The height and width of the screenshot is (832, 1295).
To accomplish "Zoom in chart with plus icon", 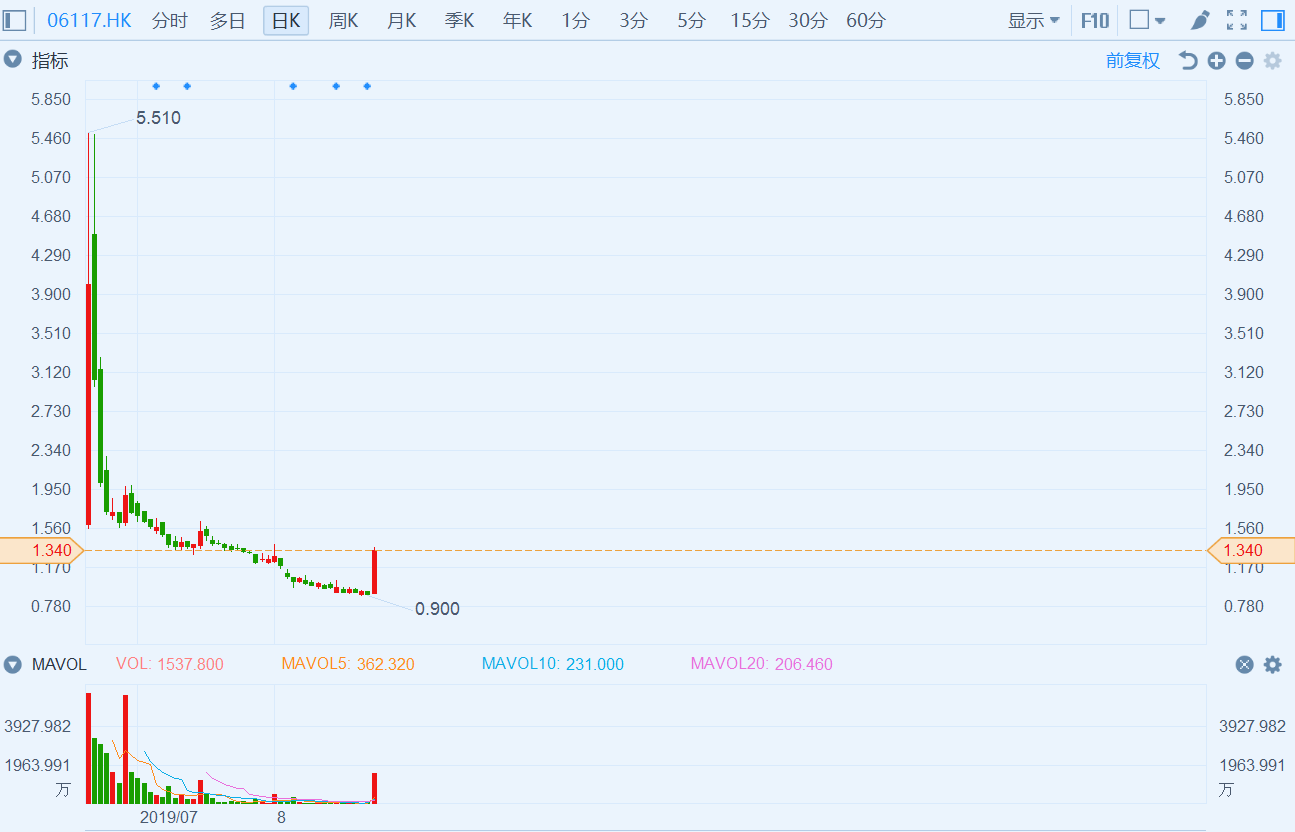I will (x=1216, y=61).
